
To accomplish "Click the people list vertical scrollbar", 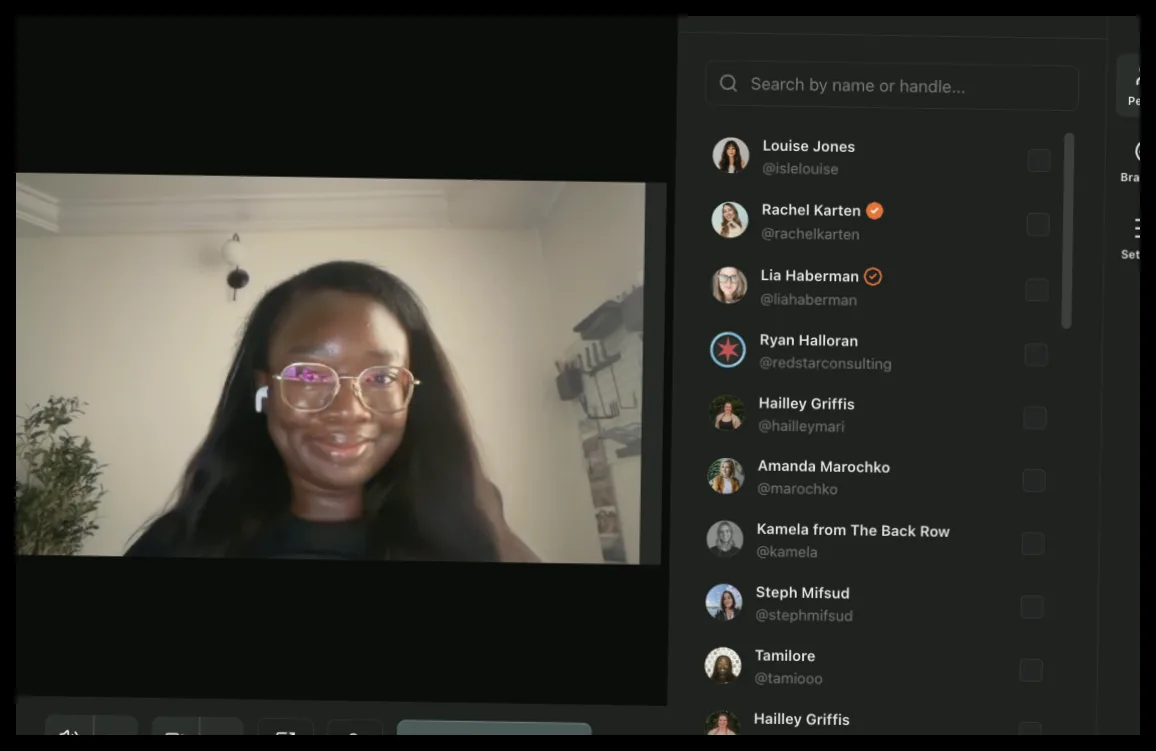I will [1068, 230].
